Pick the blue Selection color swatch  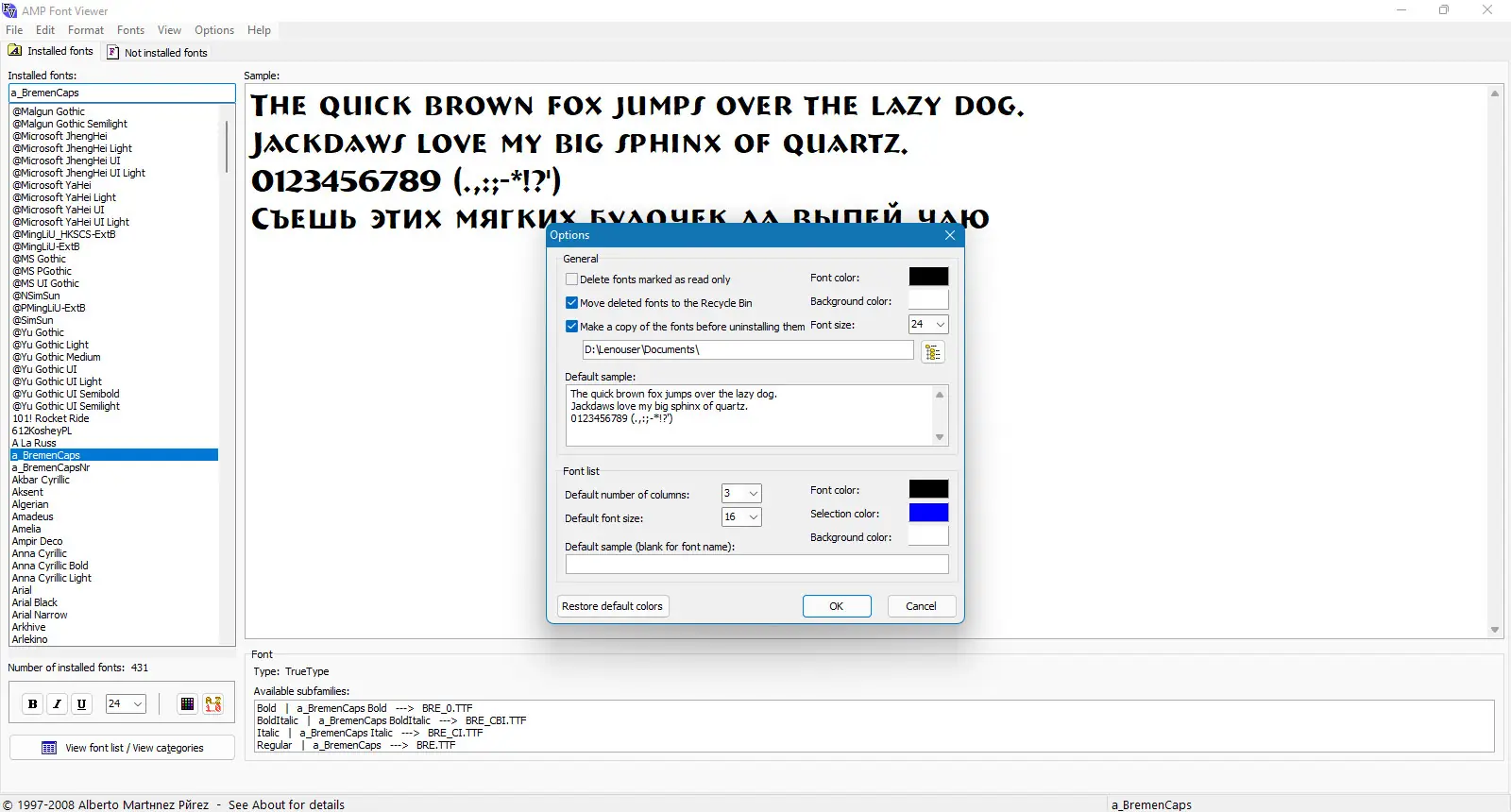coord(928,513)
